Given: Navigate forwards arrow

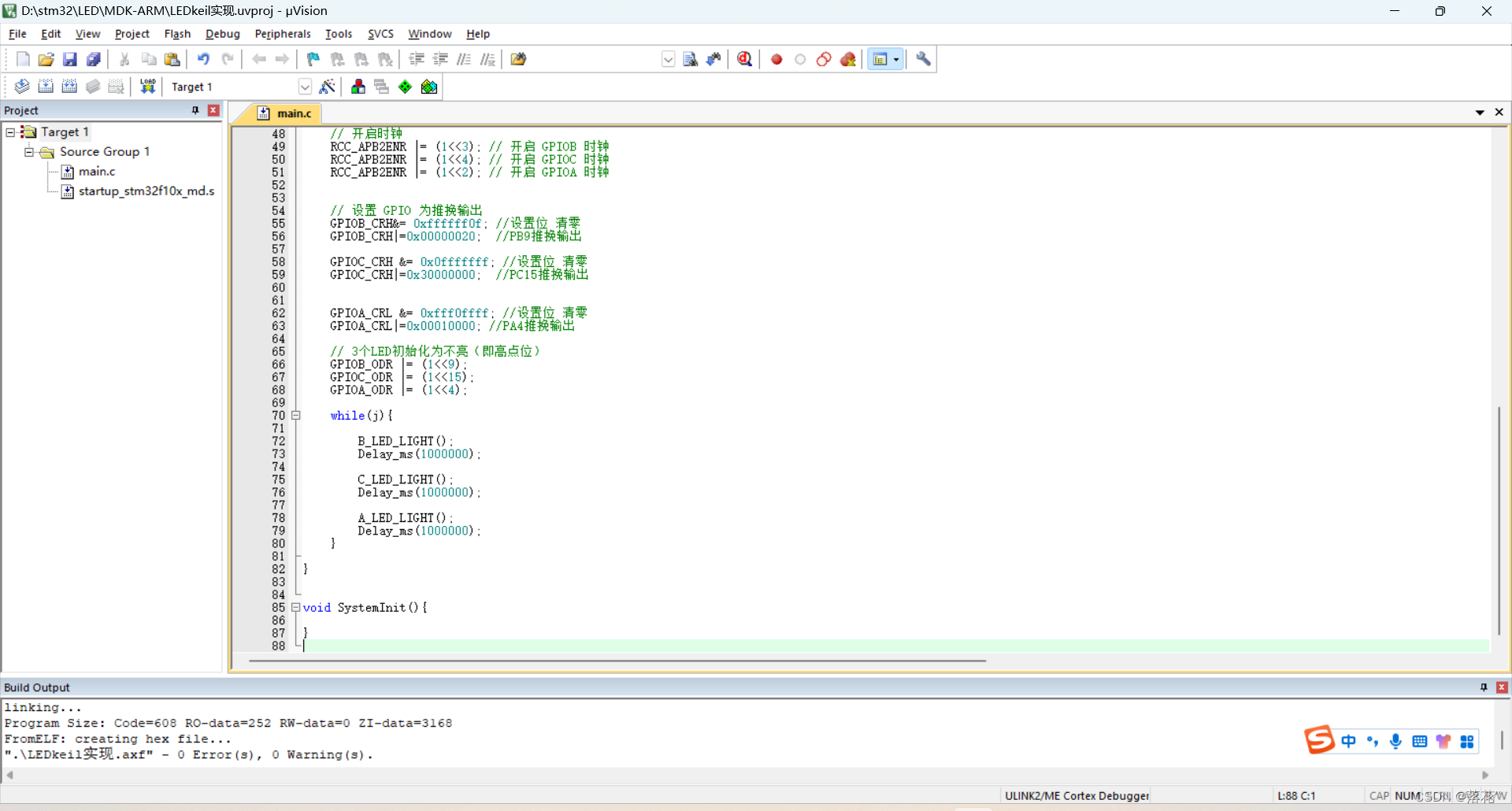Looking at the screenshot, I should [x=282, y=59].
